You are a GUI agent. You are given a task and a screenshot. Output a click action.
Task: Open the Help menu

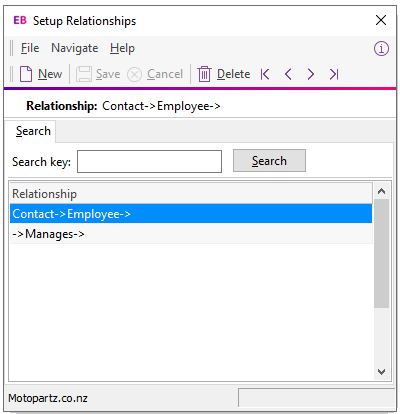point(122,48)
